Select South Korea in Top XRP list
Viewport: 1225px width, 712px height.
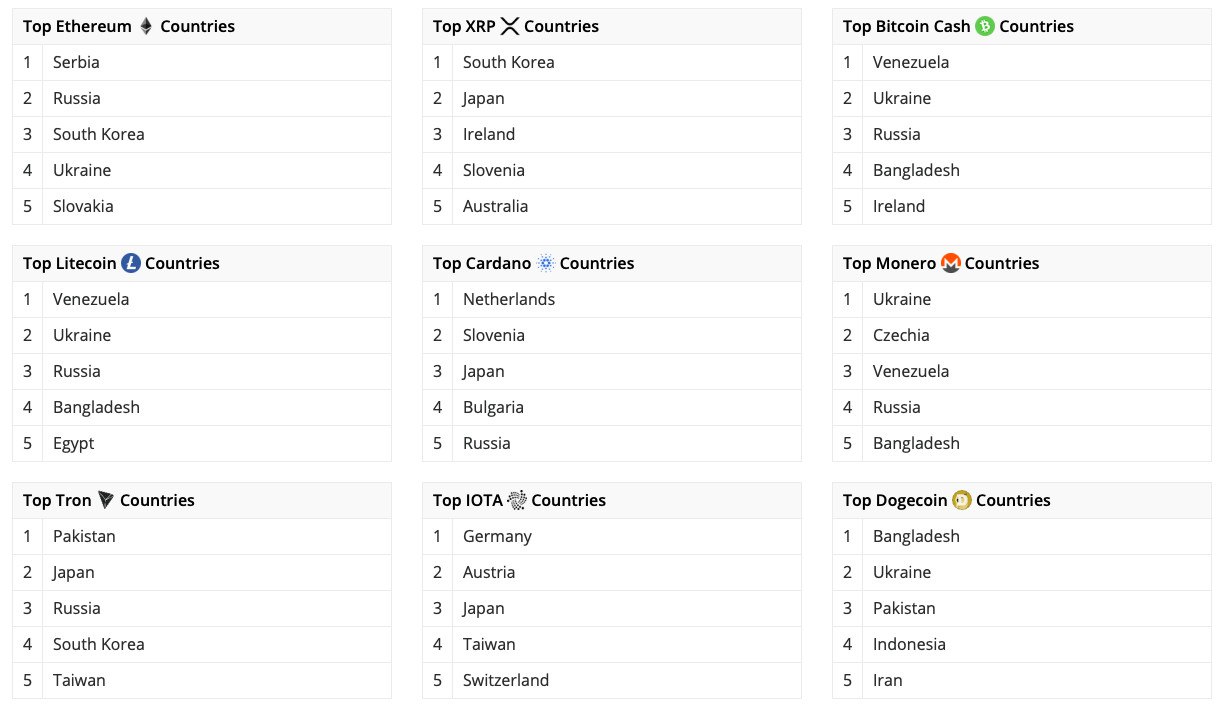pos(509,62)
